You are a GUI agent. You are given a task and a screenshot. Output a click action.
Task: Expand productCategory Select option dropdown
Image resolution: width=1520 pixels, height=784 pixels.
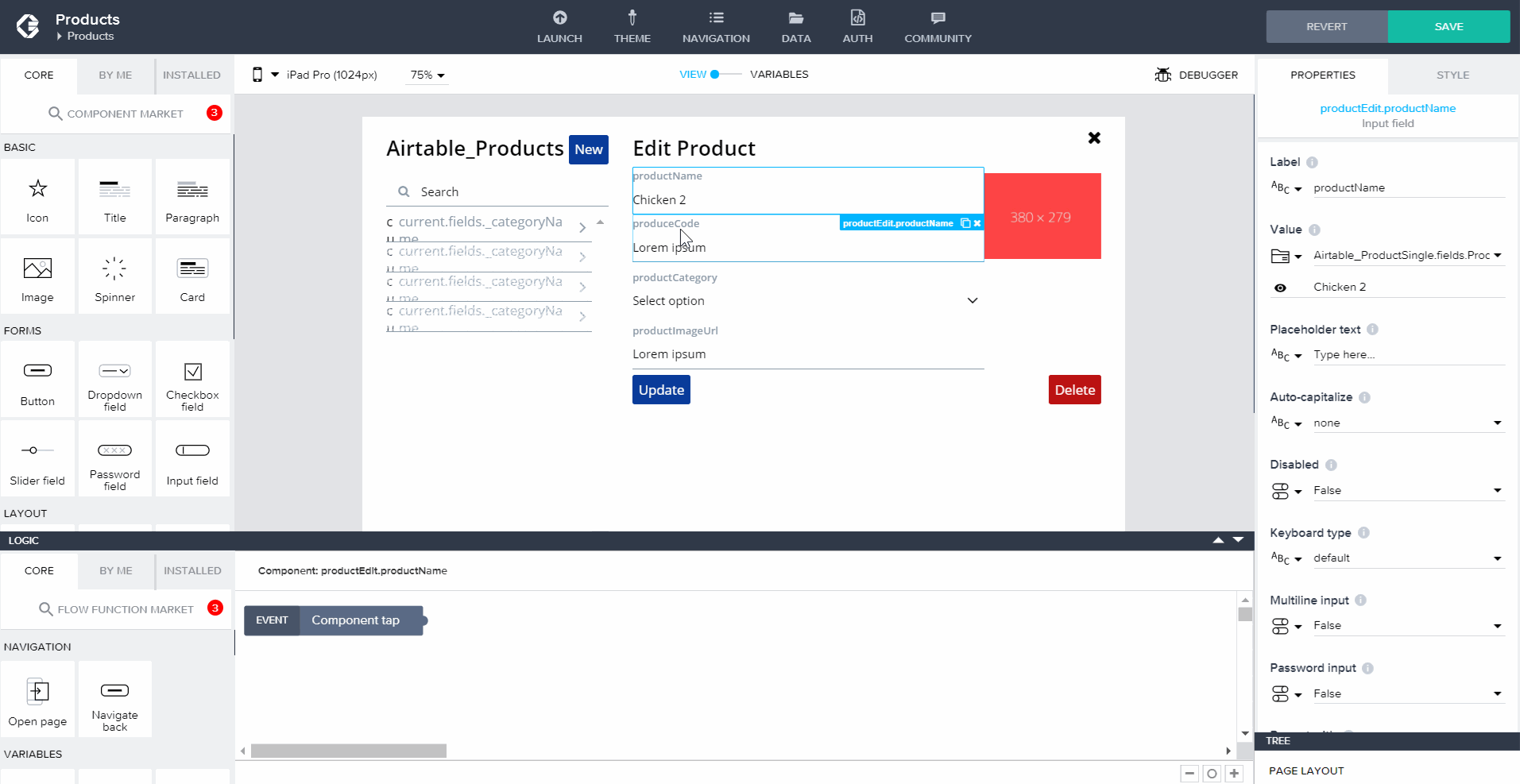click(x=808, y=301)
